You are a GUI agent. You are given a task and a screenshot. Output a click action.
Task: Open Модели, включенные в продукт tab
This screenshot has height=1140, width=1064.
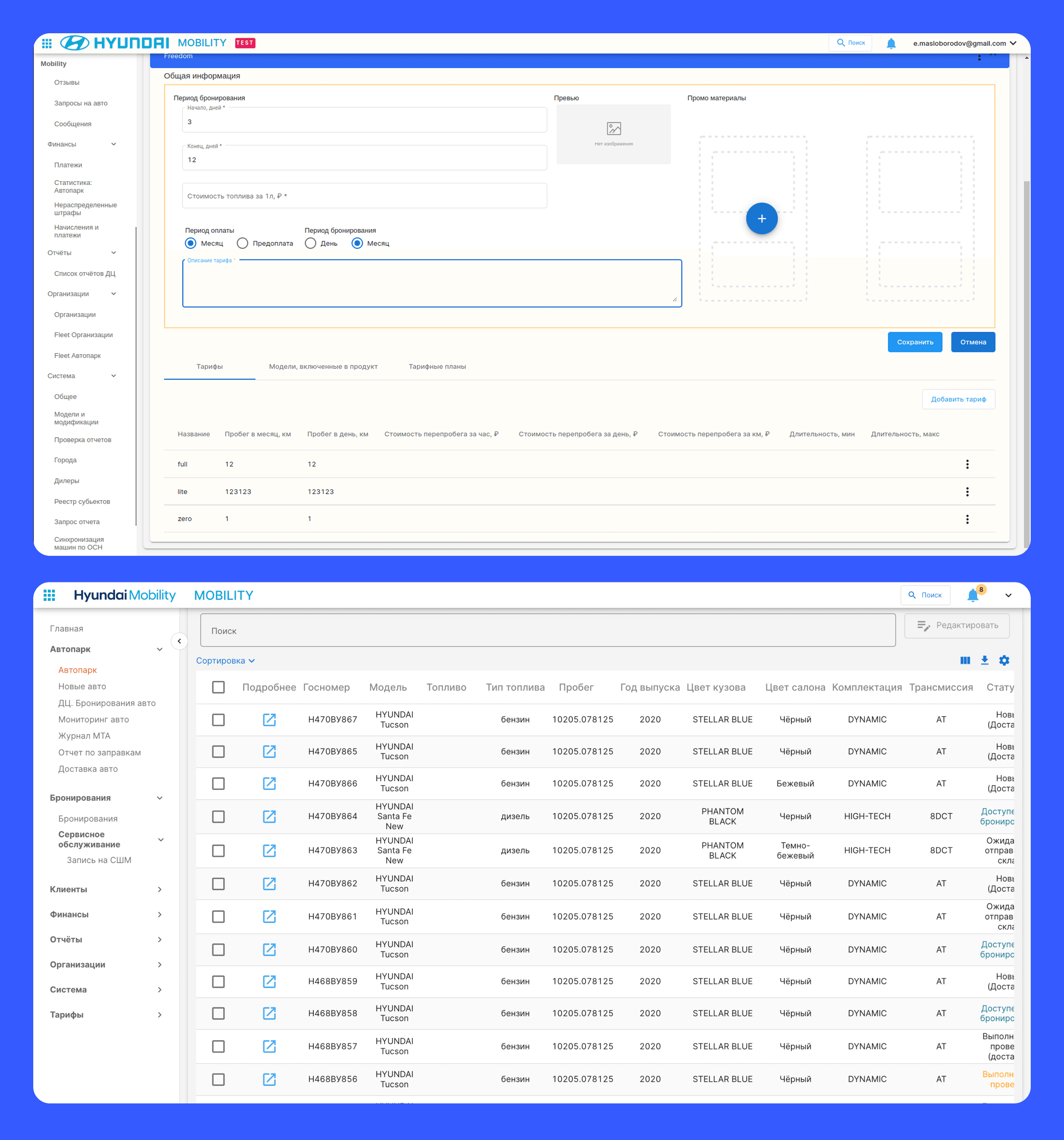[323, 366]
